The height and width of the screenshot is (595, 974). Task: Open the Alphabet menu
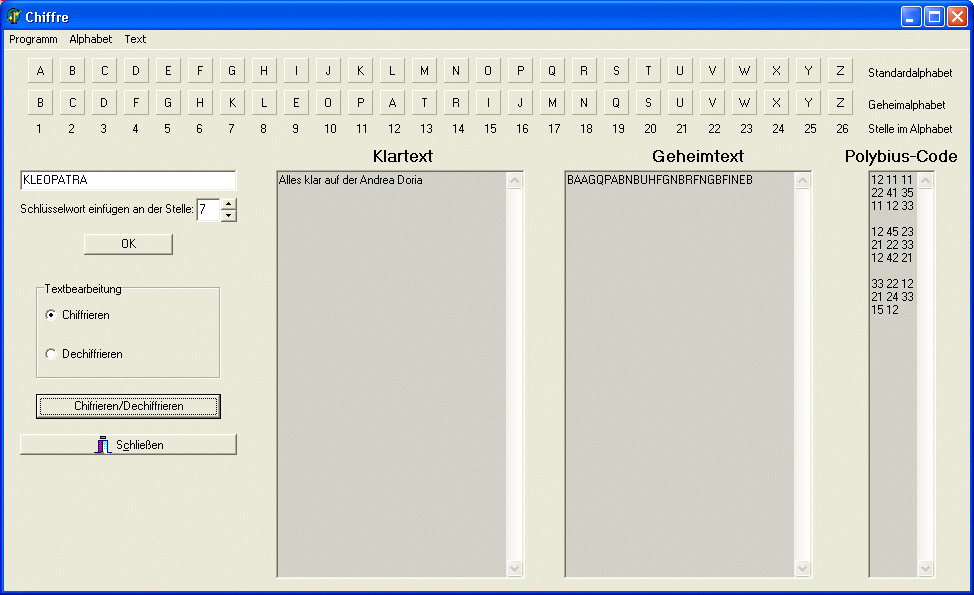coord(91,39)
